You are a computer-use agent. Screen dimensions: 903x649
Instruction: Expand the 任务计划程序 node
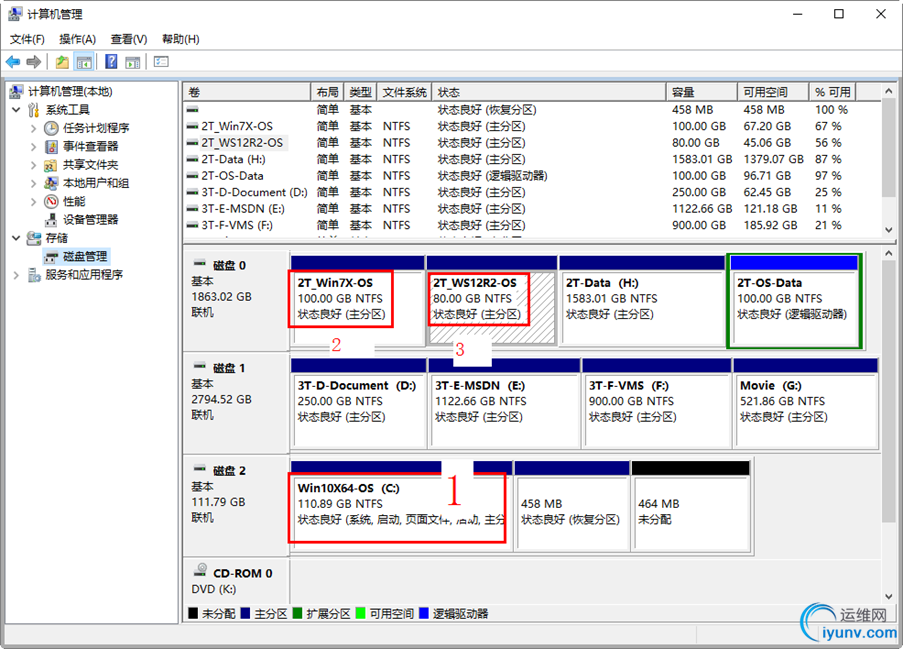[x=34, y=128]
